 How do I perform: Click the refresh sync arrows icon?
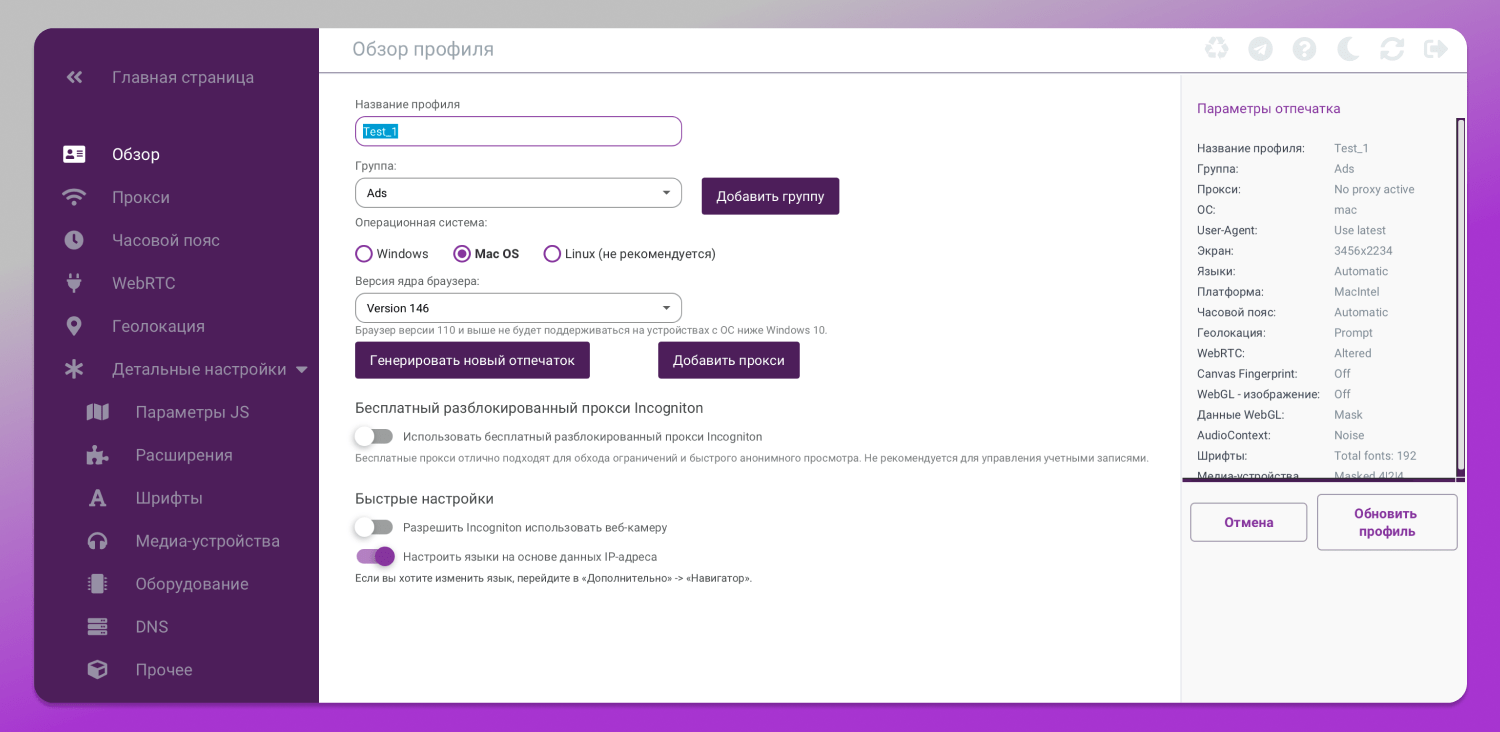click(1392, 49)
